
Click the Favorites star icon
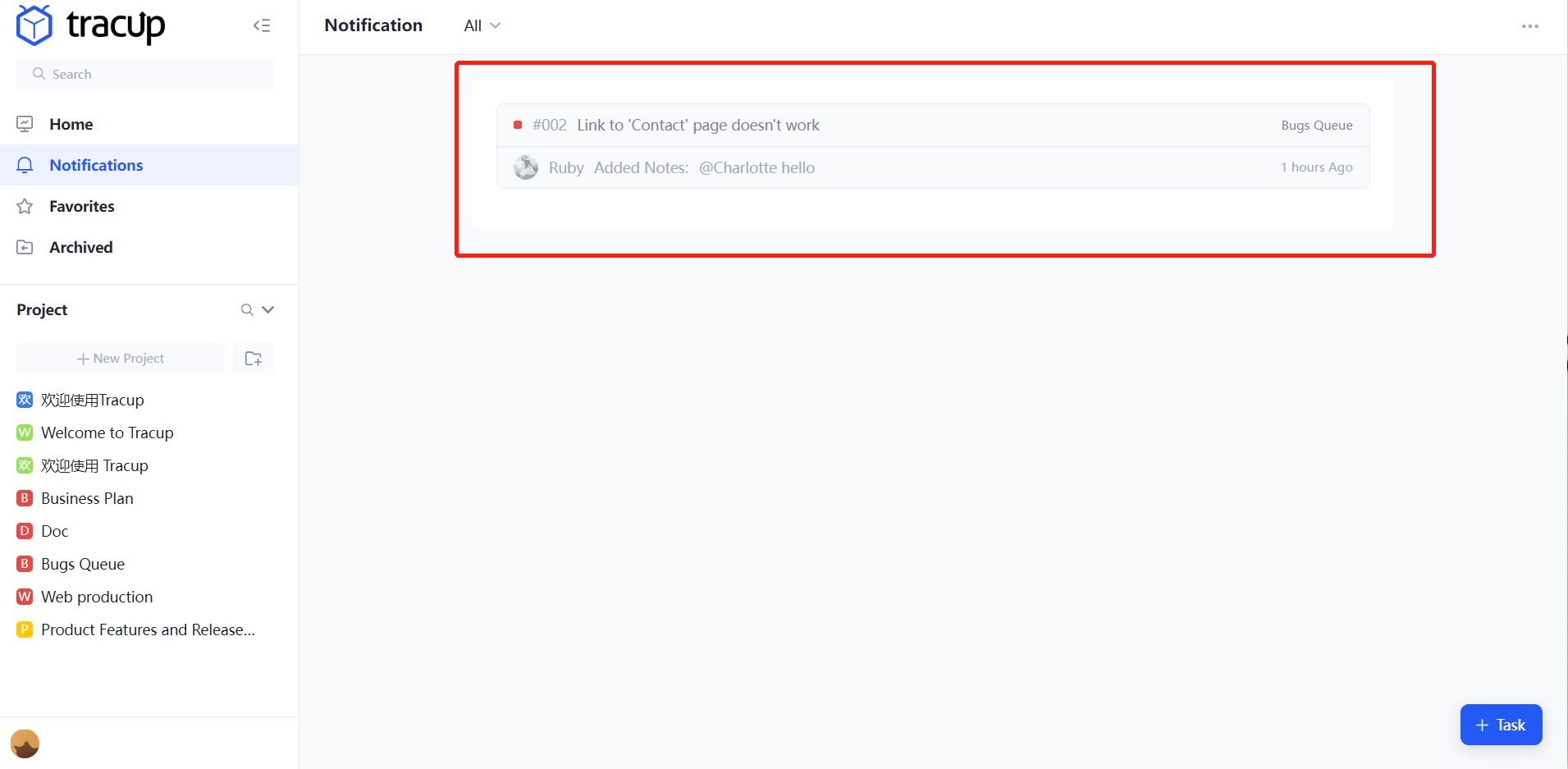[x=24, y=206]
